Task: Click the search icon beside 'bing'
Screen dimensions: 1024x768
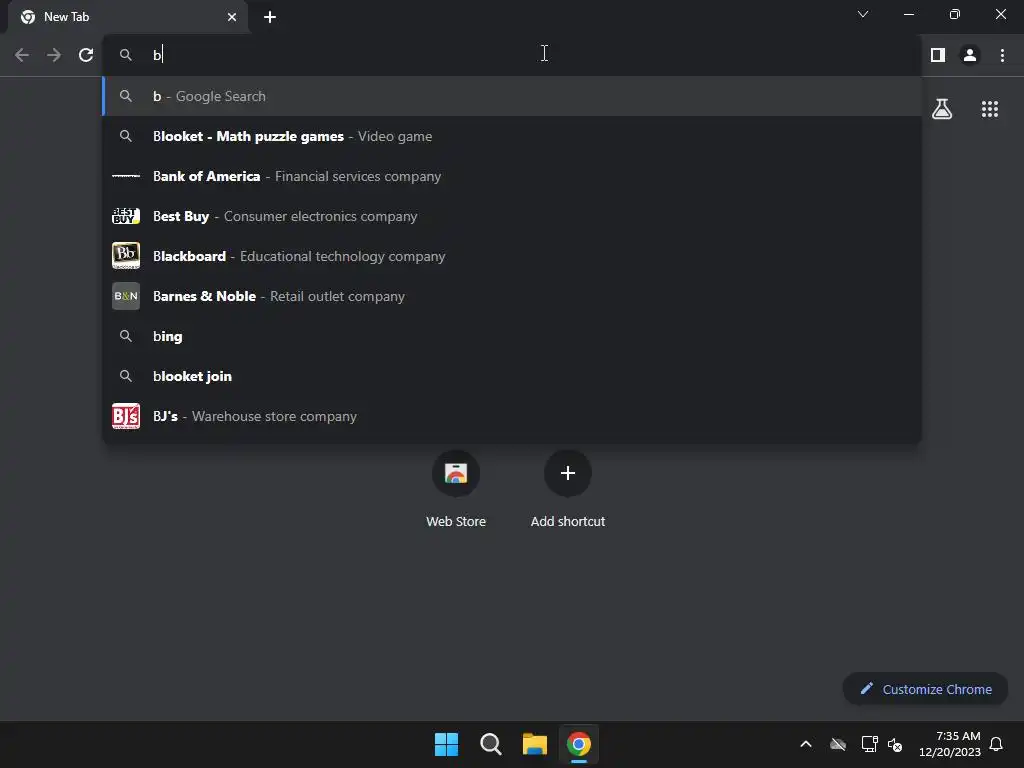Action: (x=126, y=336)
